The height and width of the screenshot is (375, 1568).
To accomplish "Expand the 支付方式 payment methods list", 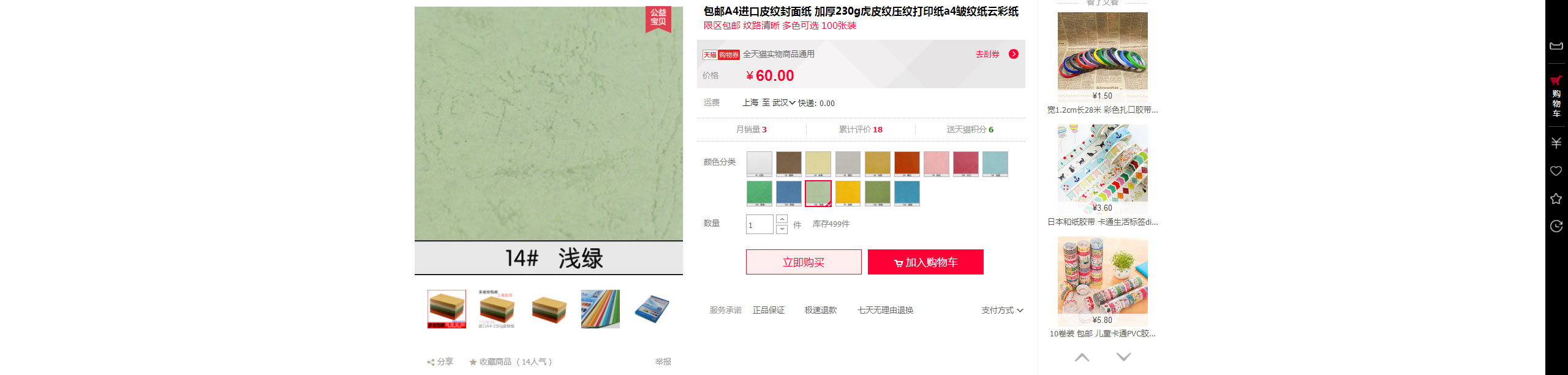I will pyautogui.click(x=1002, y=311).
